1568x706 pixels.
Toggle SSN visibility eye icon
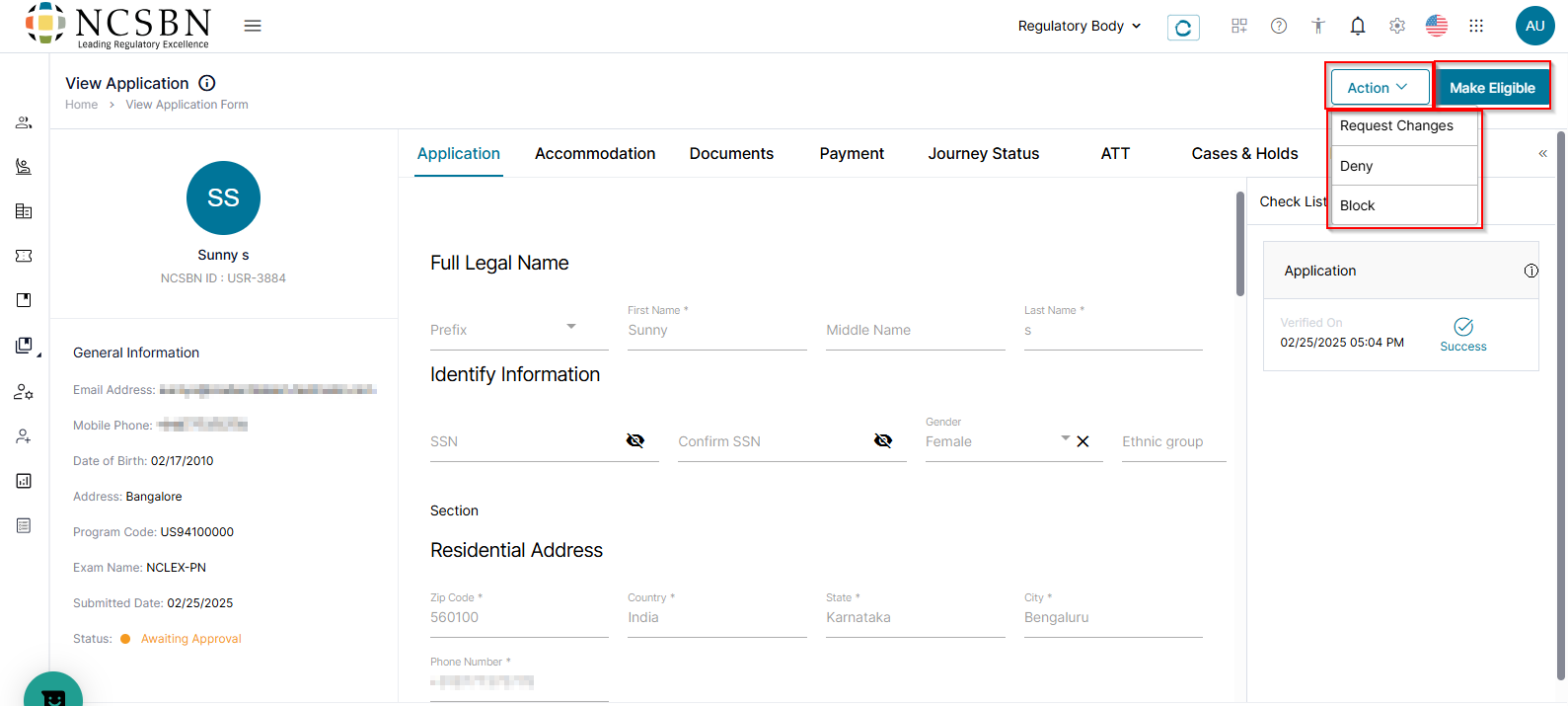pyautogui.click(x=635, y=440)
